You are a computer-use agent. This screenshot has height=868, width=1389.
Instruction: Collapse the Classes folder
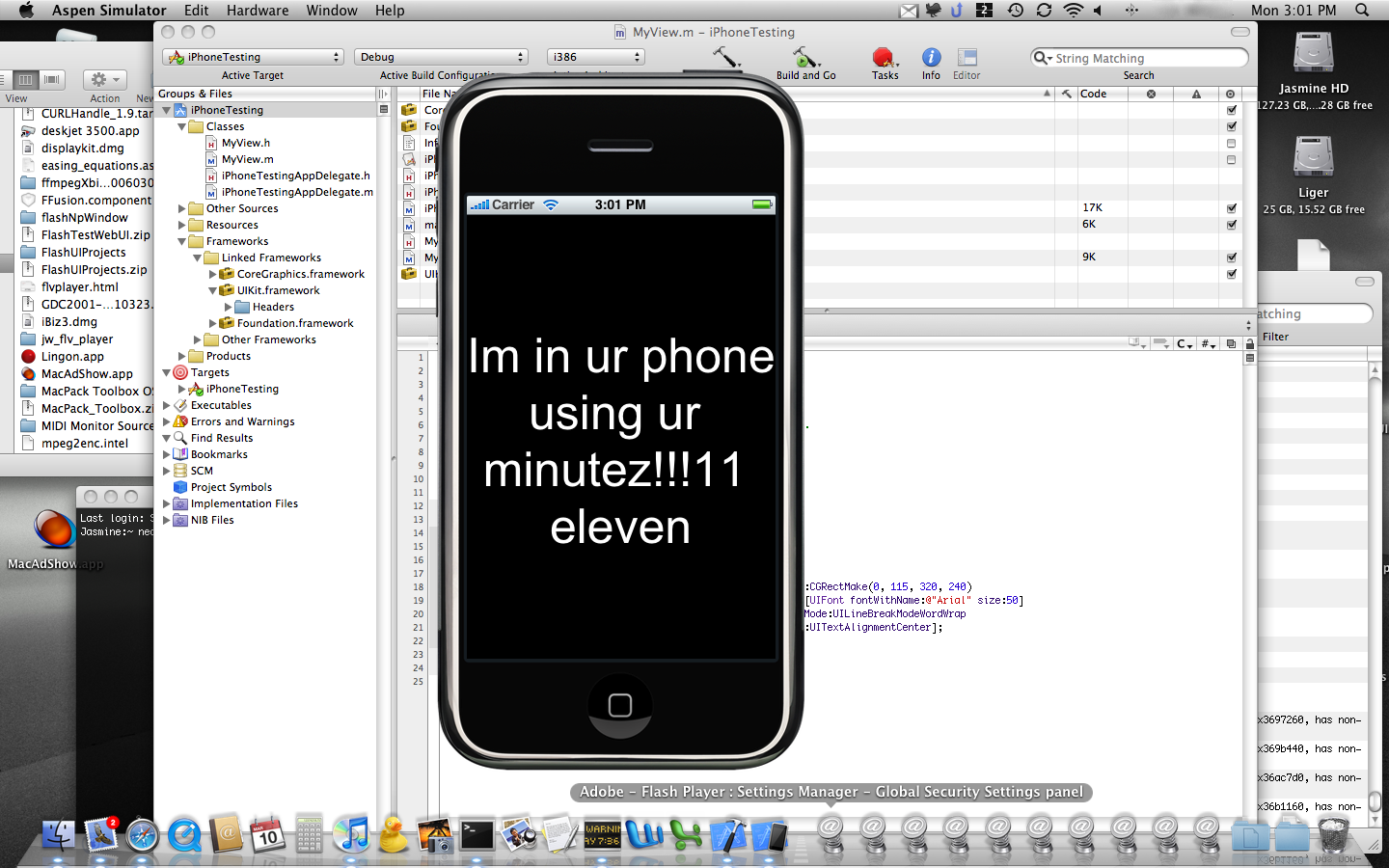[181, 126]
